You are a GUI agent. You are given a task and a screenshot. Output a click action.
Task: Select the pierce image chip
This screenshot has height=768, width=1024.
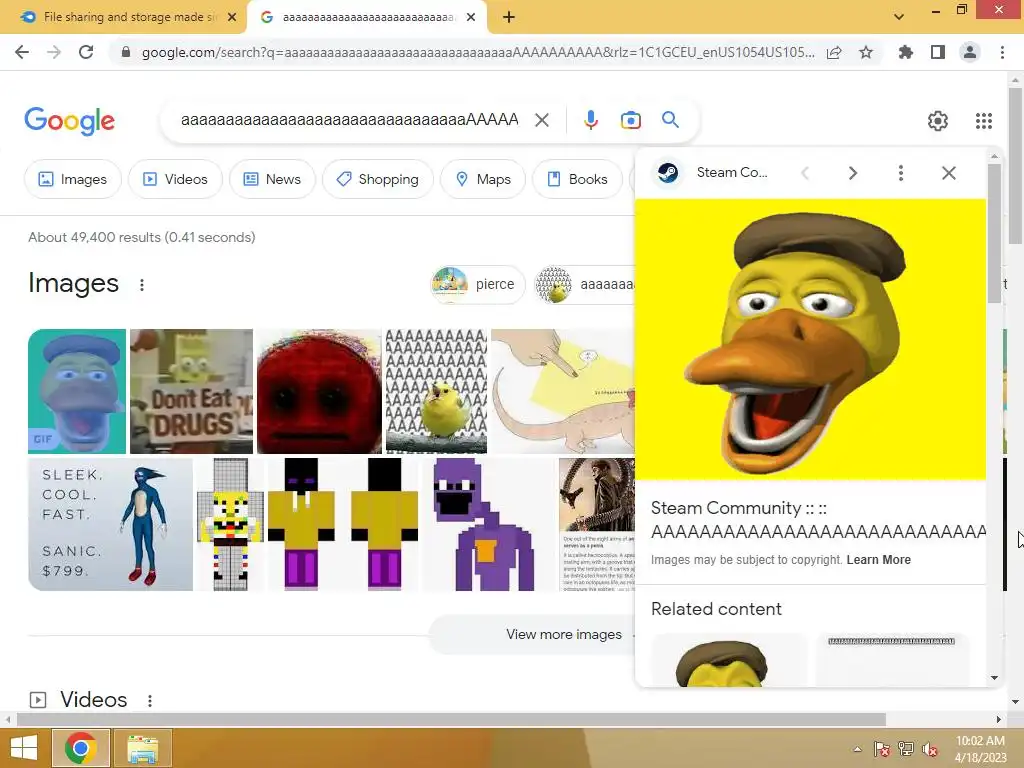tap(477, 284)
